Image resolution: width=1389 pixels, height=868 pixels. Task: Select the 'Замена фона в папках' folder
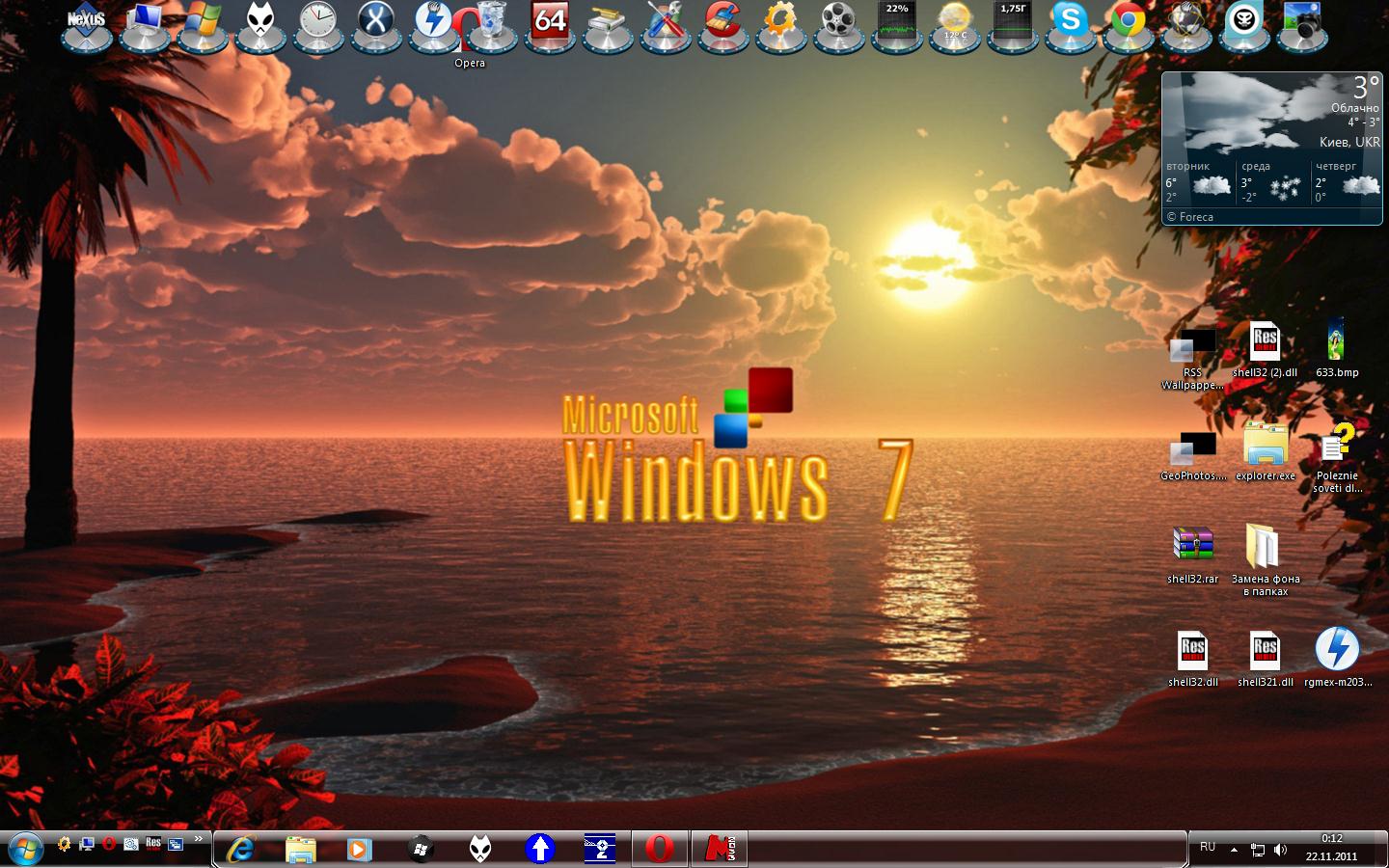tap(1266, 560)
